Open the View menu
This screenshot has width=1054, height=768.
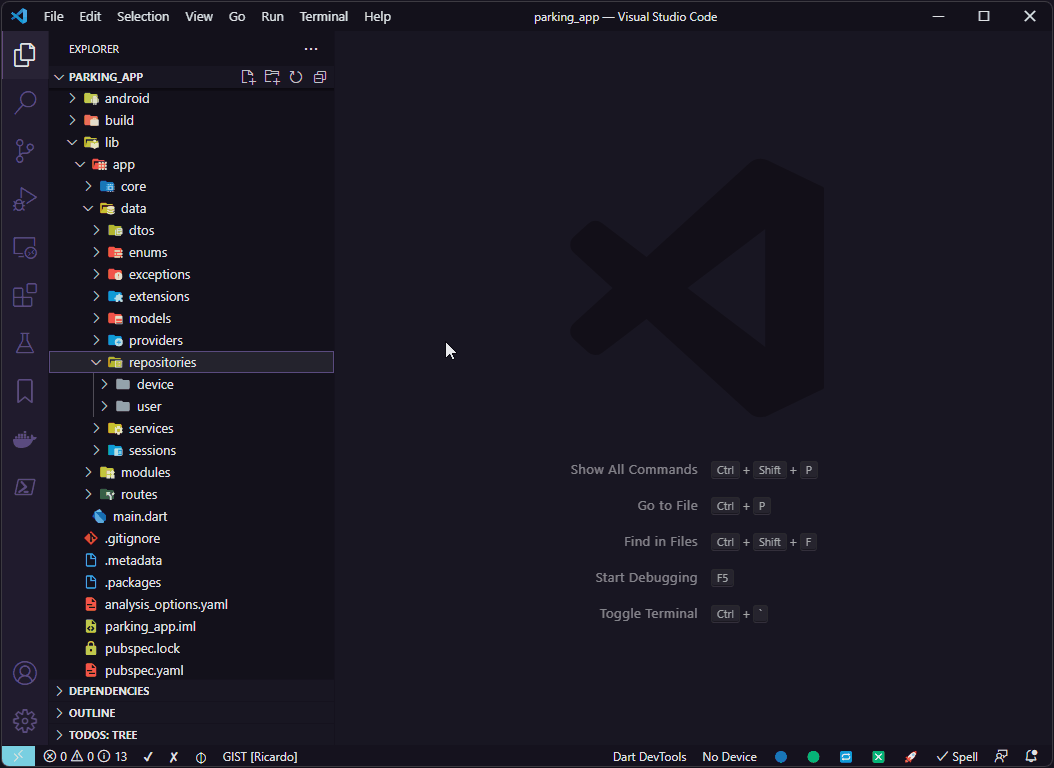[199, 17]
